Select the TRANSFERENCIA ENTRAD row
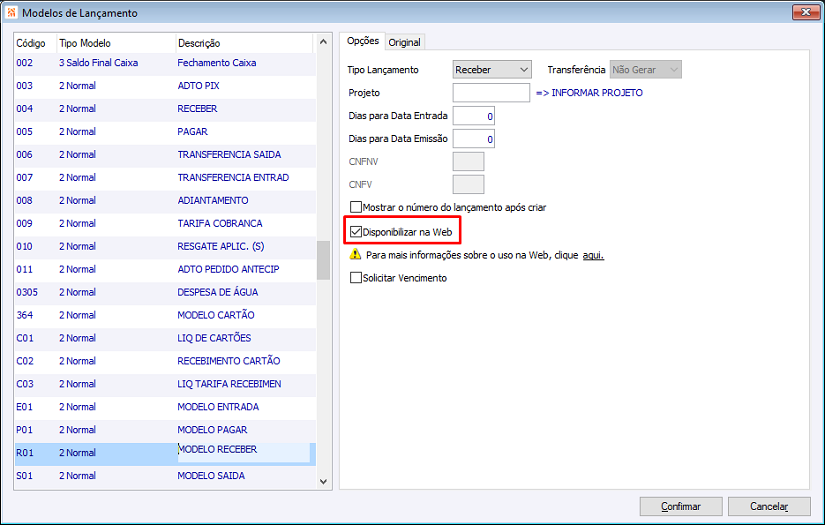The width and height of the screenshot is (825, 525). [x=165, y=177]
